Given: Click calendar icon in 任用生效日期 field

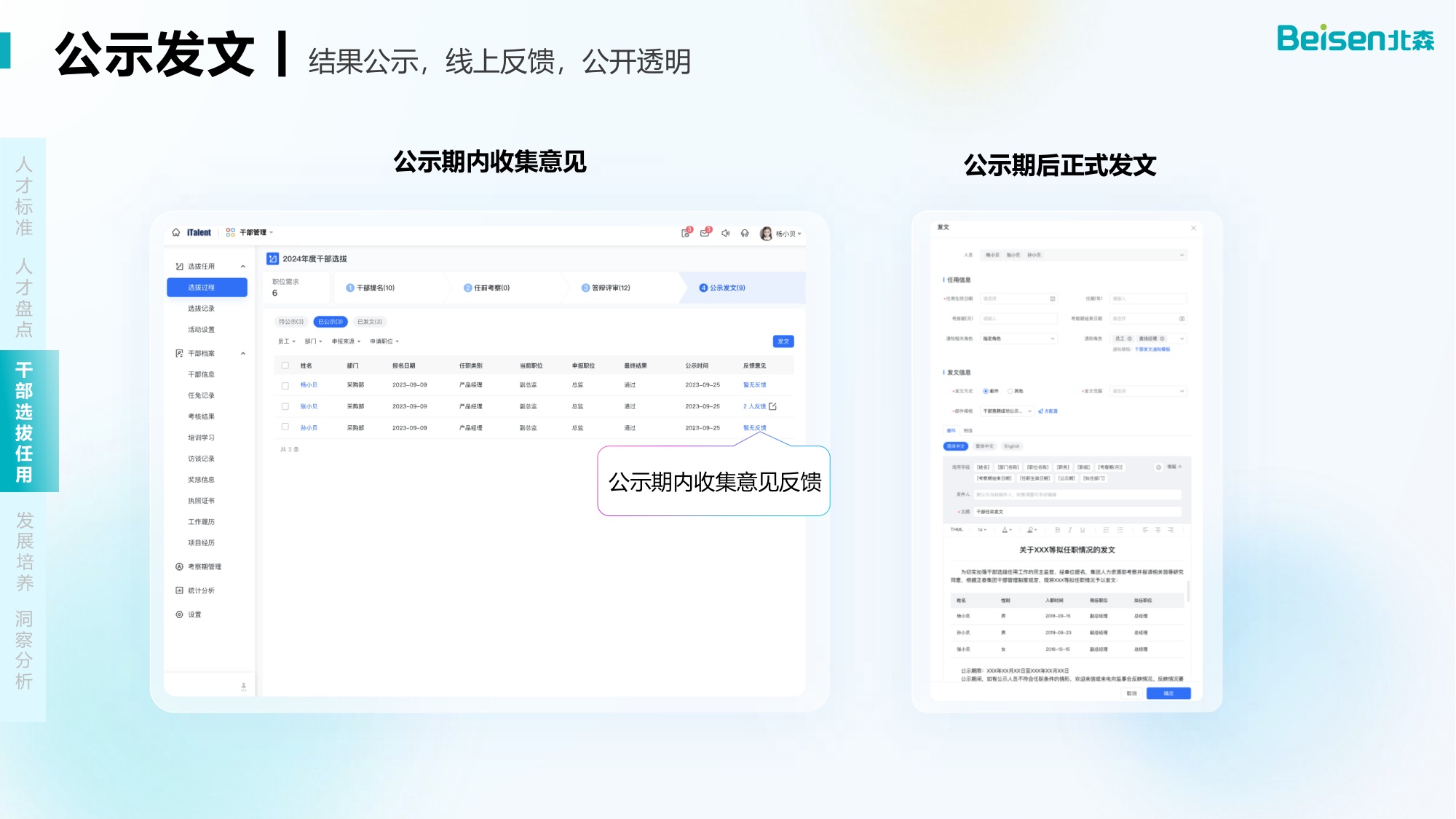Looking at the screenshot, I should pos(1053,298).
